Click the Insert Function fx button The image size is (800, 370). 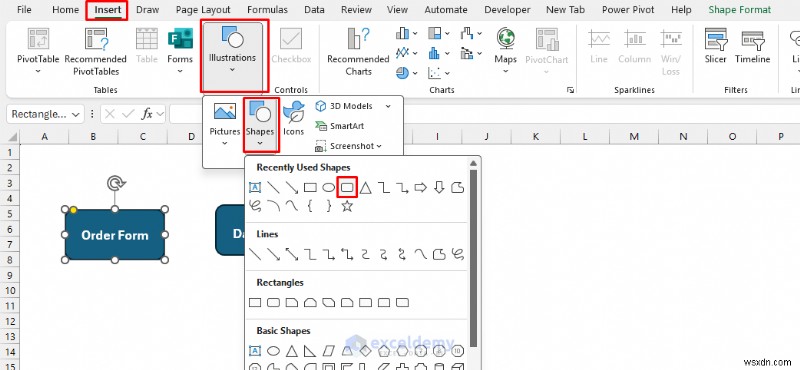point(147,114)
